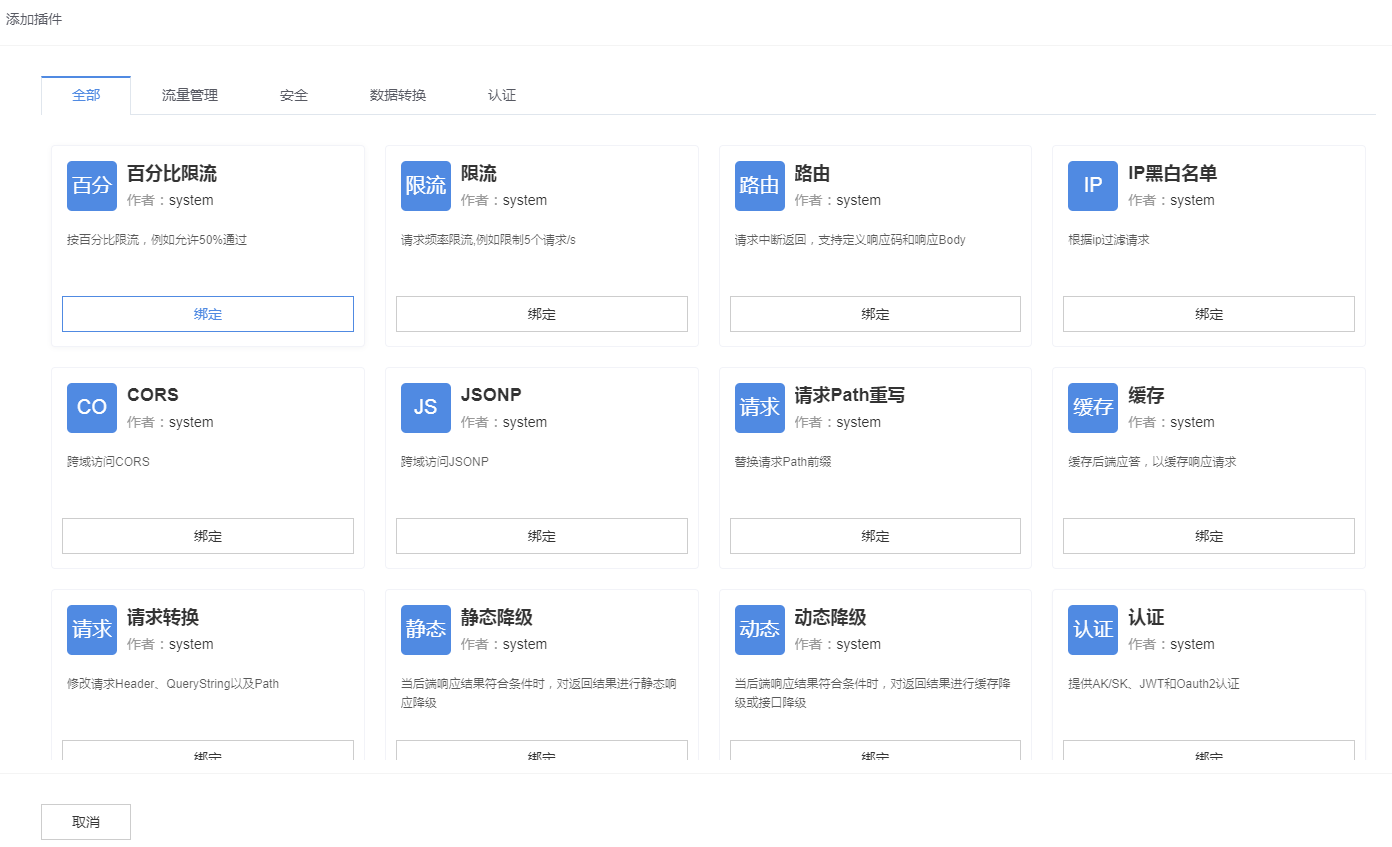
Task: Click the 缓存 plugin icon
Action: tap(1093, 408)
